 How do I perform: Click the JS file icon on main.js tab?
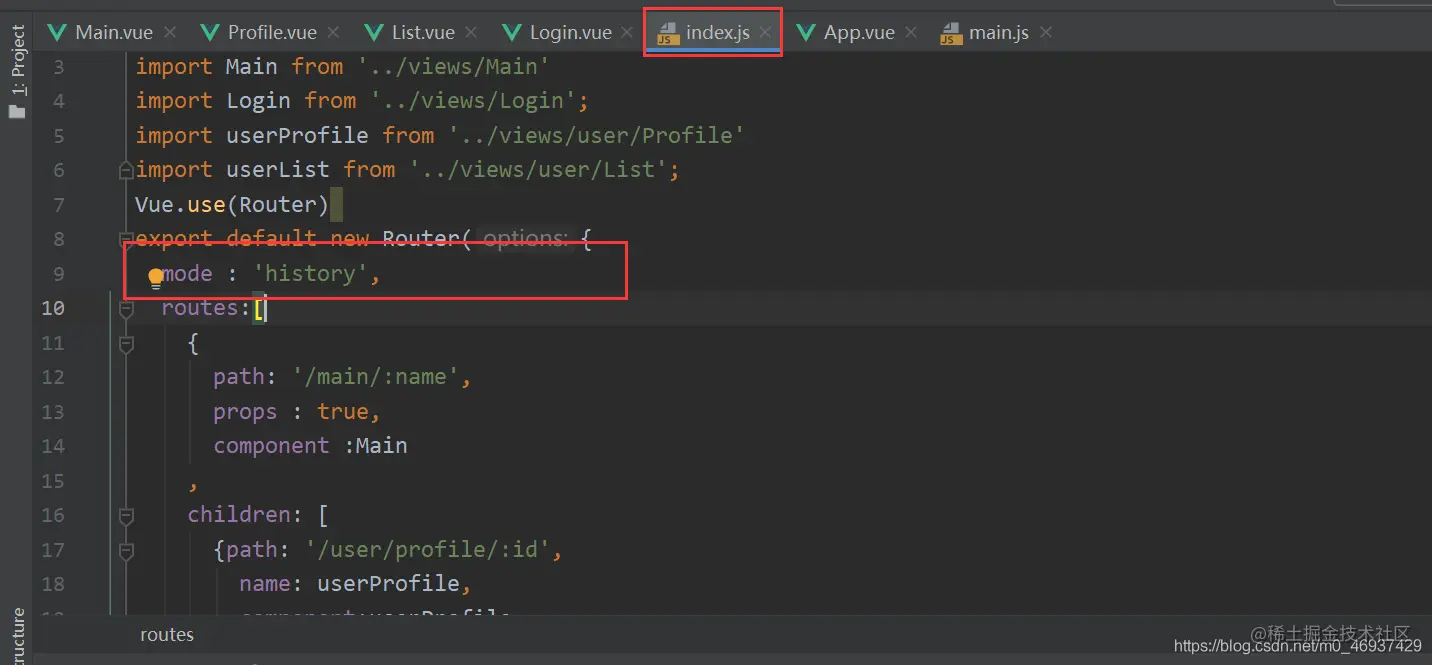point(951,34)
